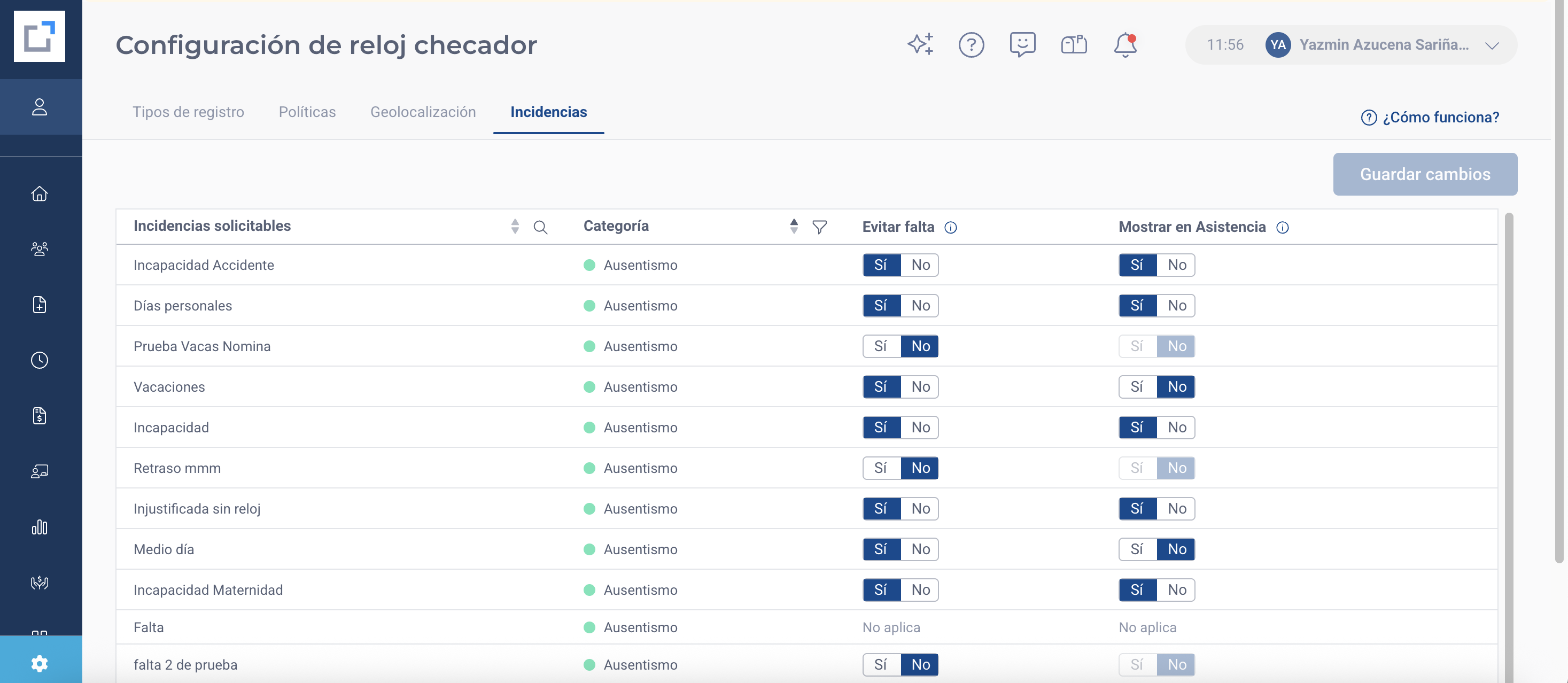Open the document-plus icon in sidebar
The height and width of the screenshot is (683, 1568).
tap(40, 305)
